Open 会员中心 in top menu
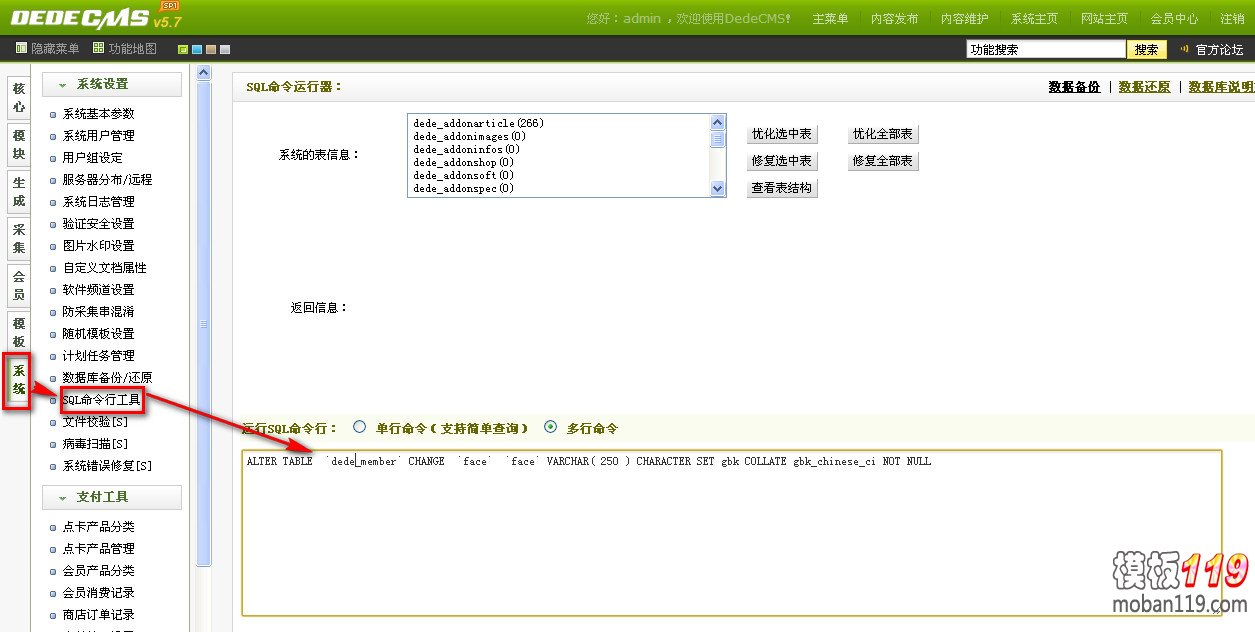 [1174, 19]
